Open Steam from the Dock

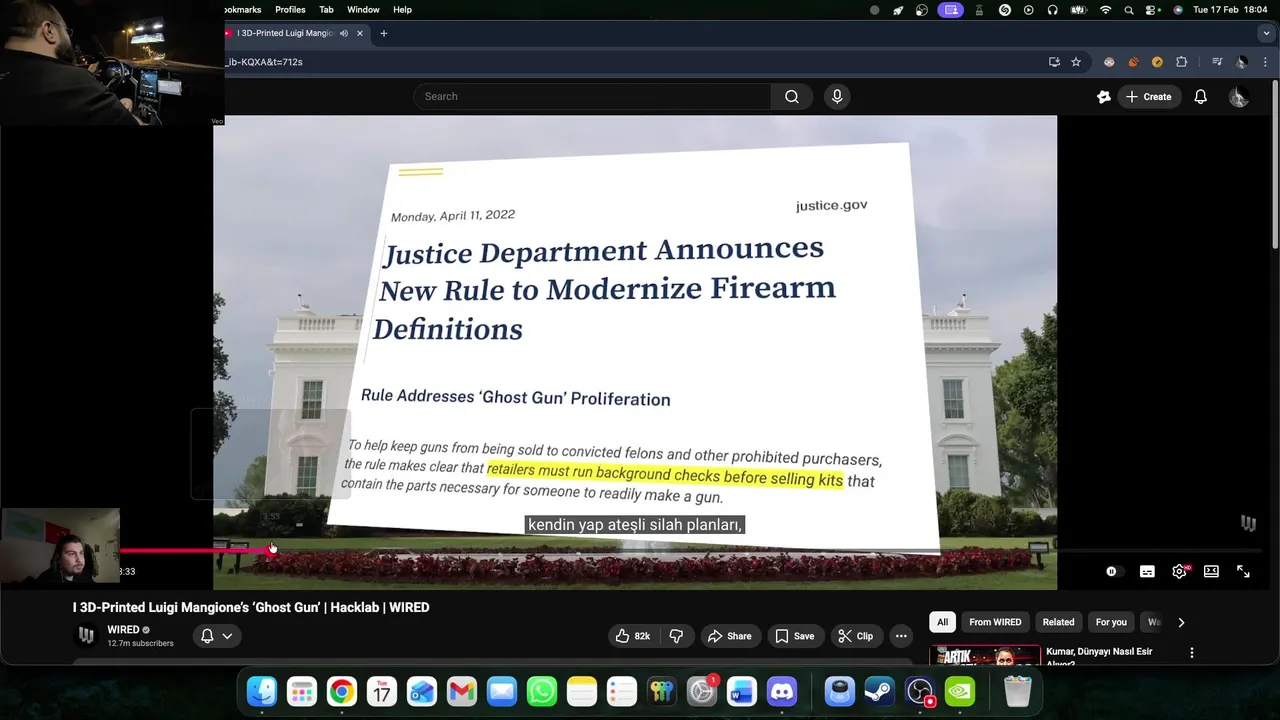[880, 691]
